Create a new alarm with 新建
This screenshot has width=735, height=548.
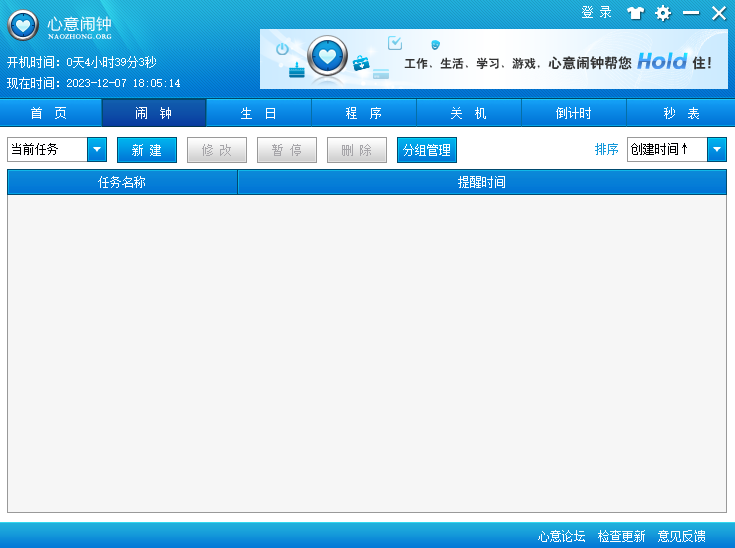(147, 150)
